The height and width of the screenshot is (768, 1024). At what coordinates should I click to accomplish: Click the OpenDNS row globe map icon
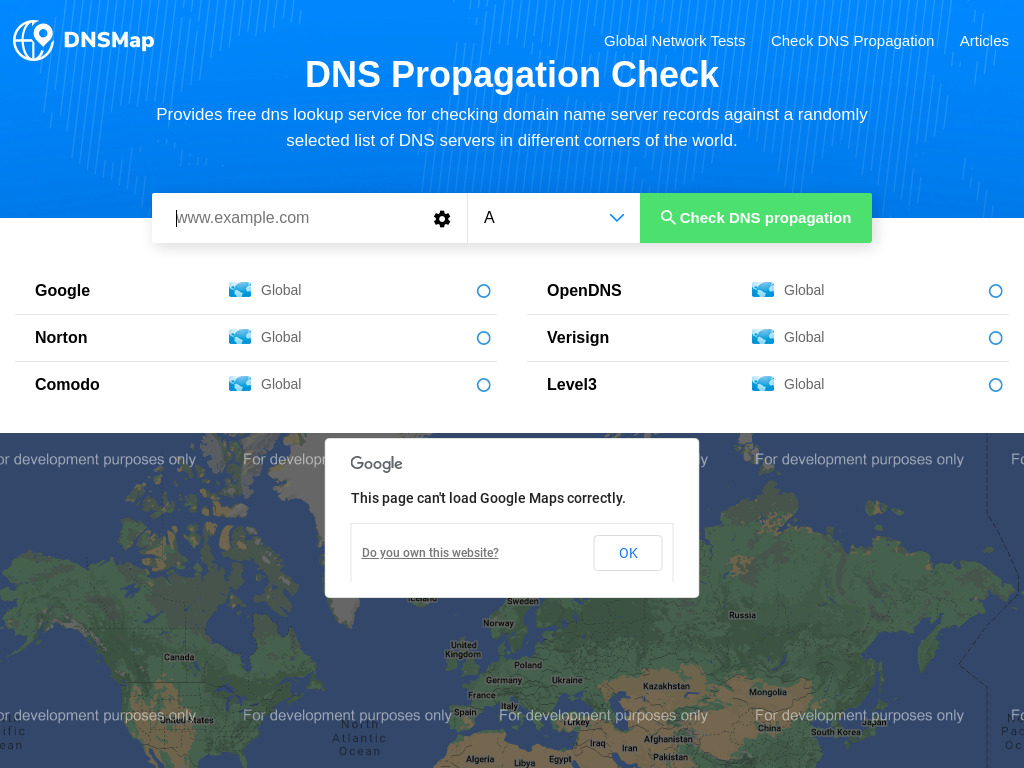[763, 290]
